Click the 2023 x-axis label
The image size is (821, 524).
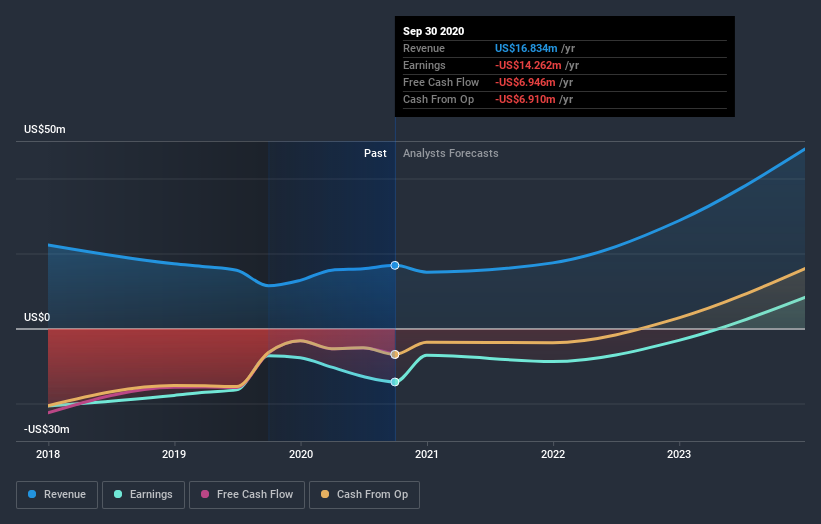679,454
